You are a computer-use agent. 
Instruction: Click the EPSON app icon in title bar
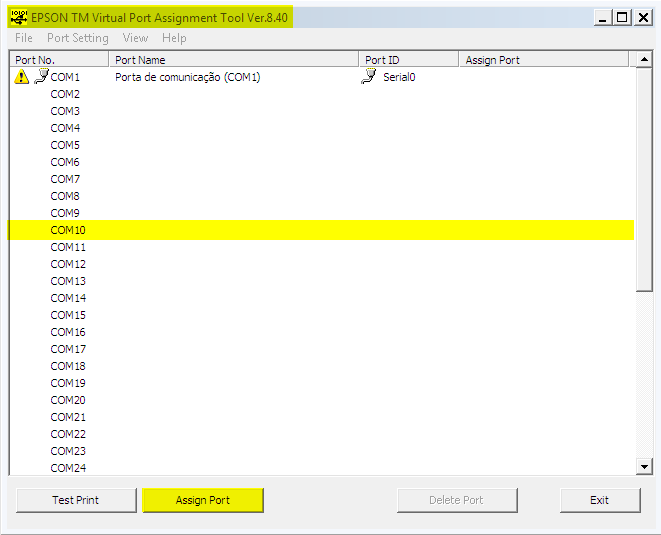19,17
